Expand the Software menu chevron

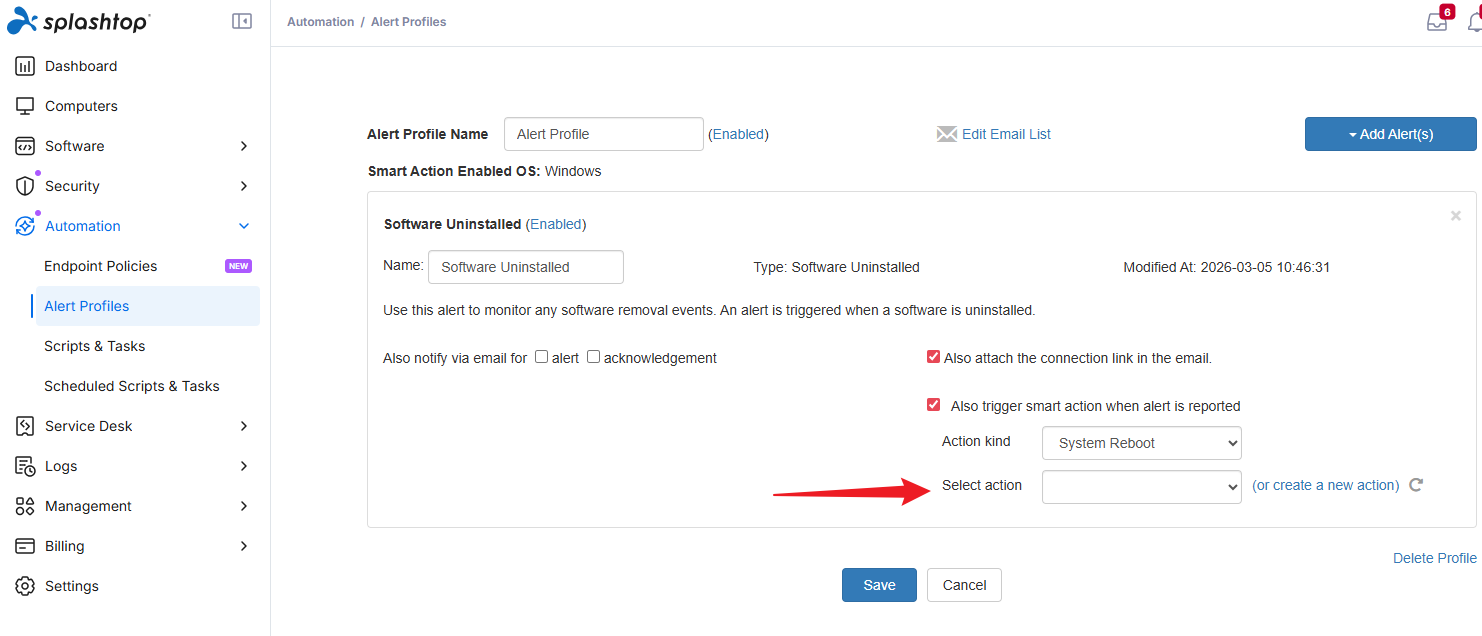click(244, 146)
